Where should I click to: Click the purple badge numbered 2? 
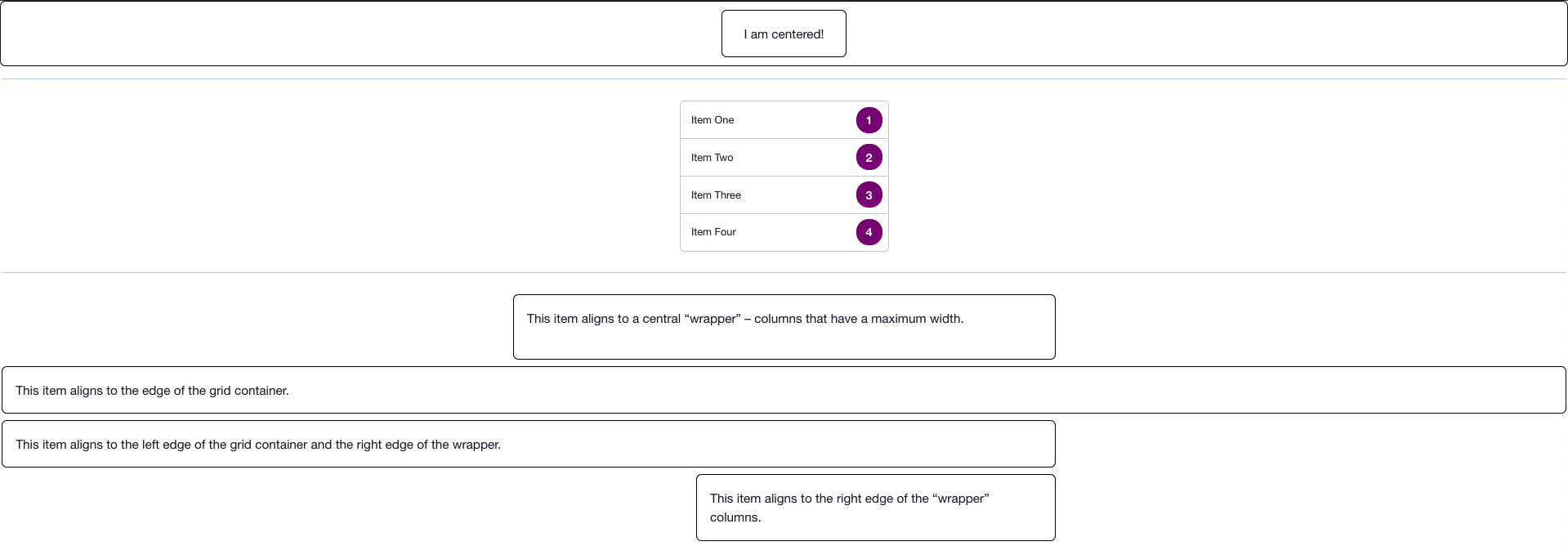click(x=869, y=158)
